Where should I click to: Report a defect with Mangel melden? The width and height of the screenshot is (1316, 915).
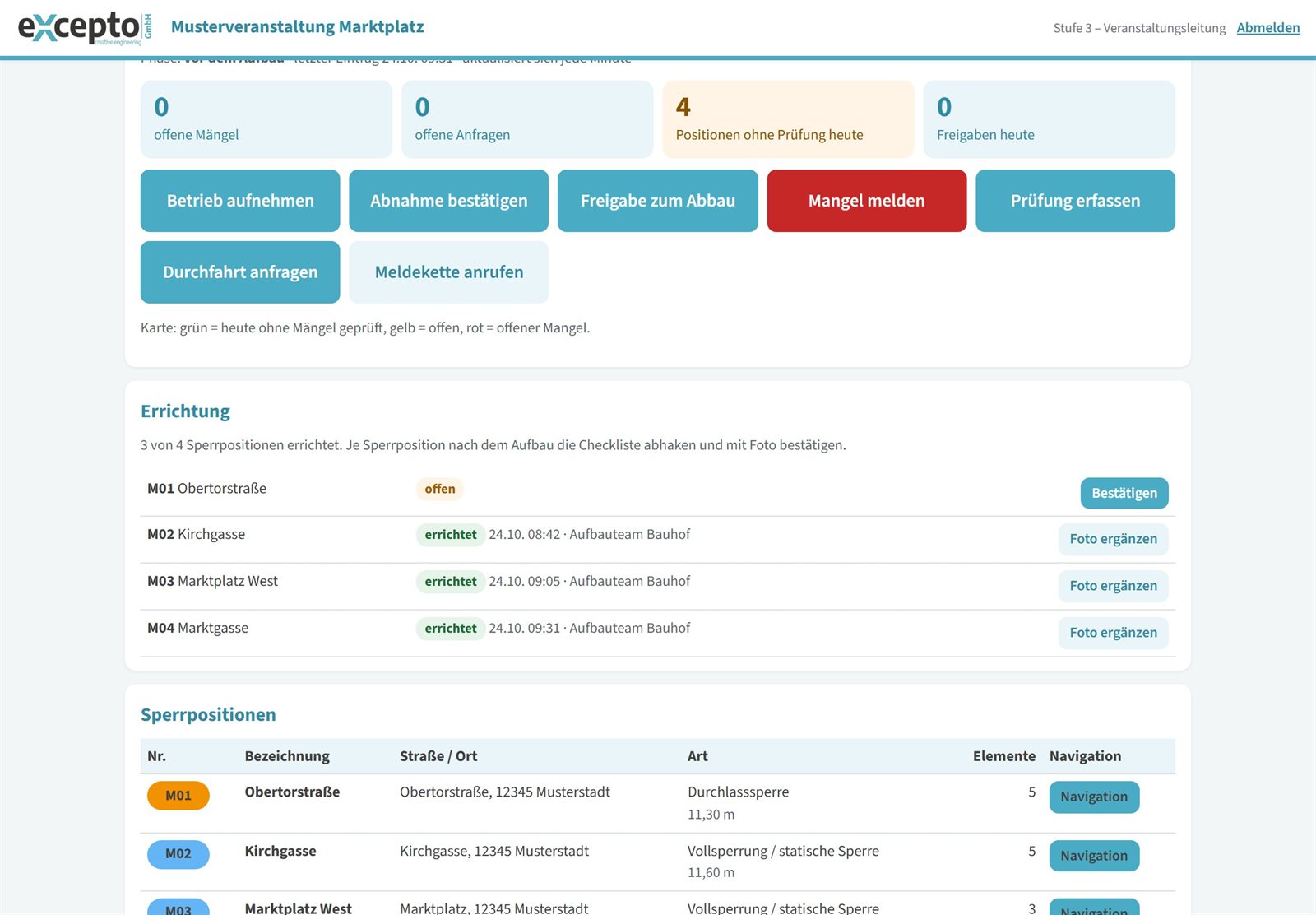866,201
